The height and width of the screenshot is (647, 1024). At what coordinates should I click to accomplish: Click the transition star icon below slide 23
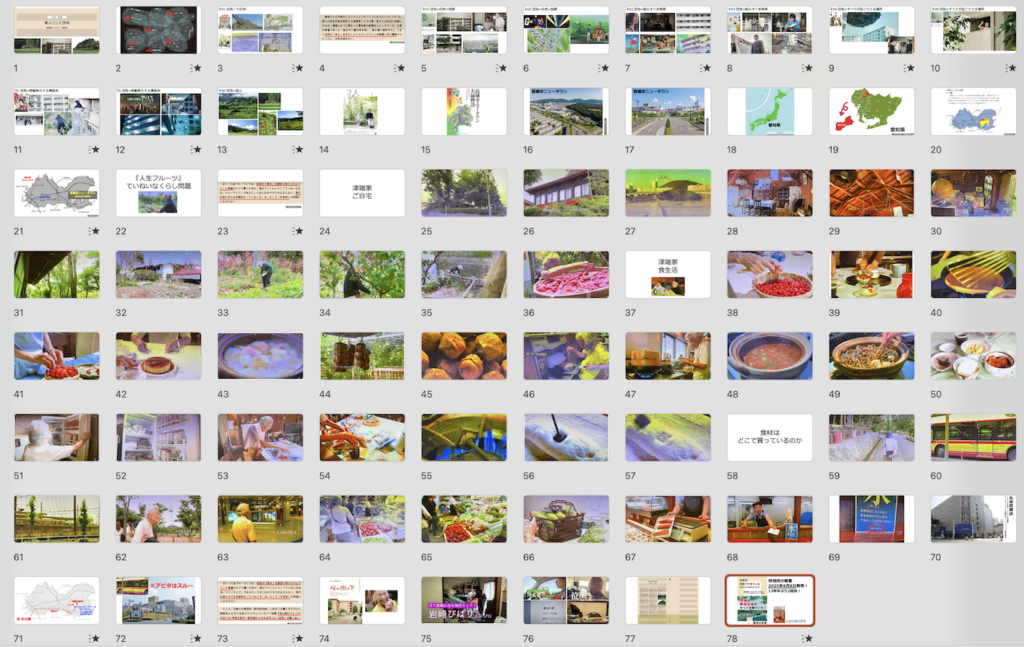[298, 232]
